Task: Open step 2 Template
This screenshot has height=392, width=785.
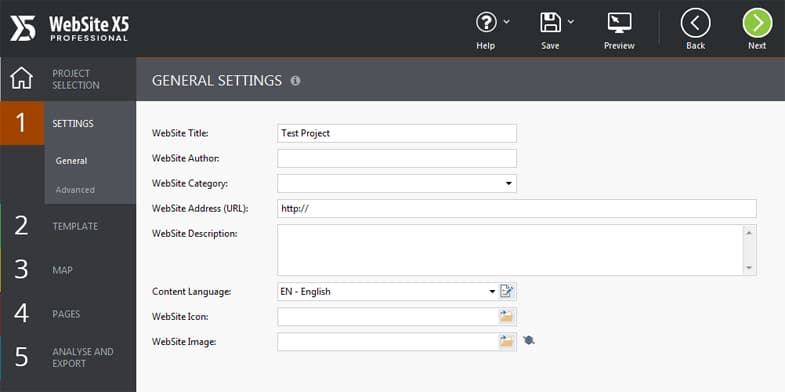Action: click(x=68, y=226)
